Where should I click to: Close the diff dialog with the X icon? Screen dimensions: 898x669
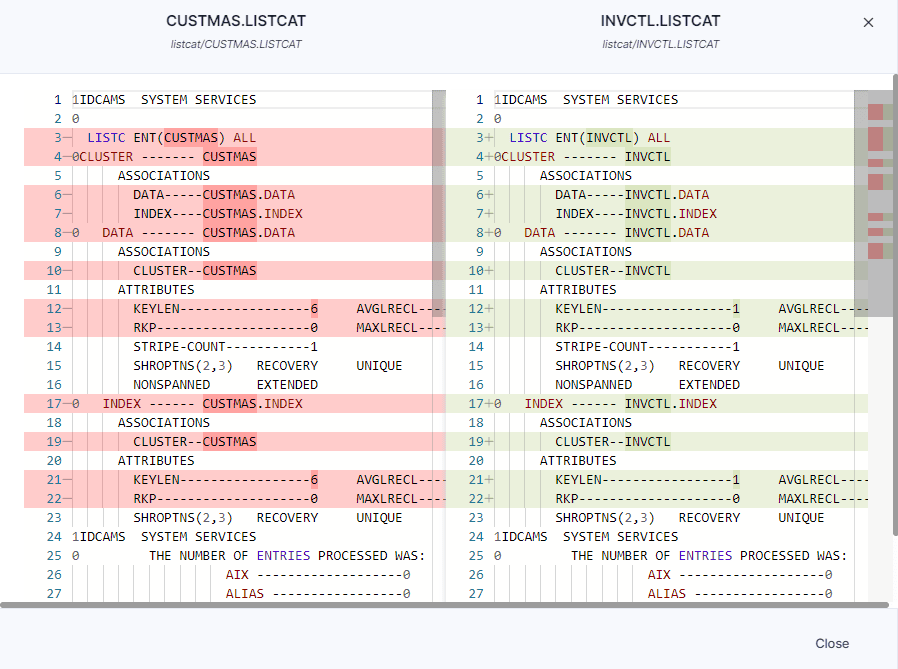pyautogui.click(x=868, y=22)
